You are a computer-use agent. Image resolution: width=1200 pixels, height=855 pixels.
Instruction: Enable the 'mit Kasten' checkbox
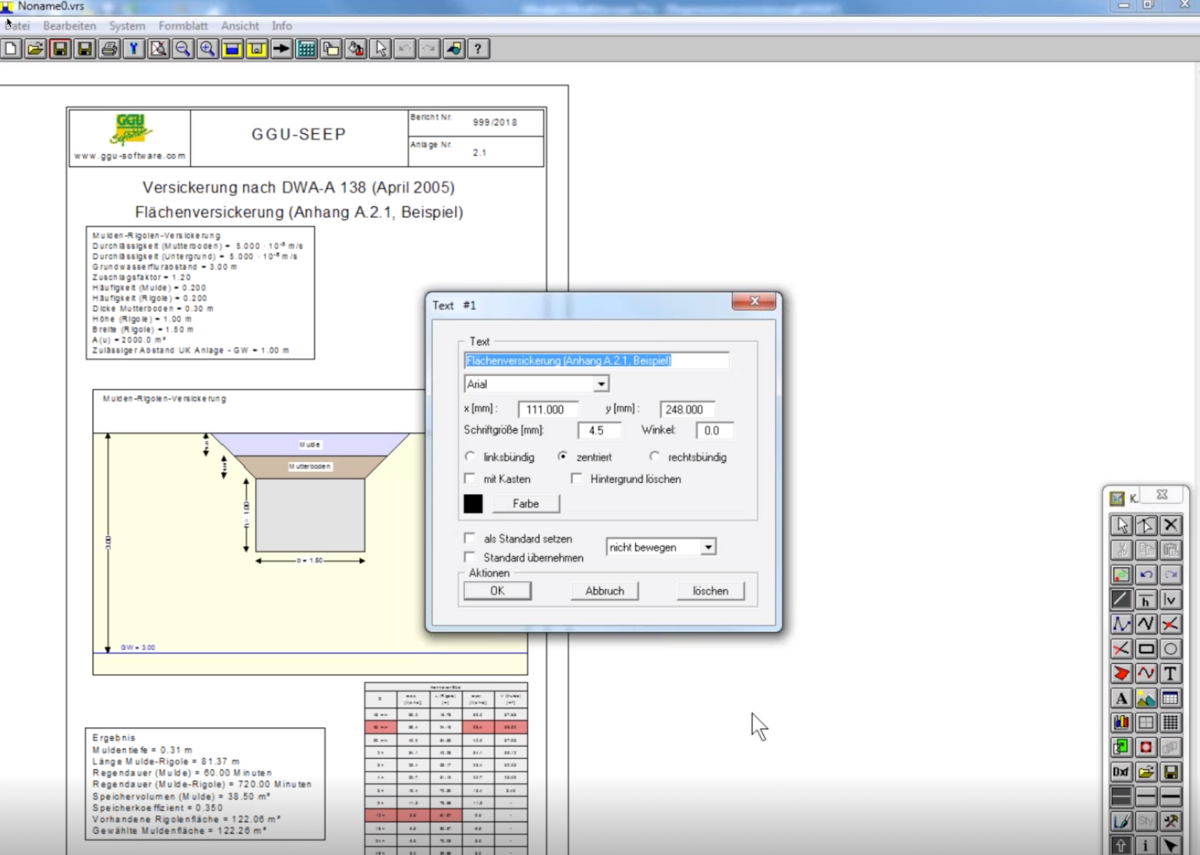(470, 479)
